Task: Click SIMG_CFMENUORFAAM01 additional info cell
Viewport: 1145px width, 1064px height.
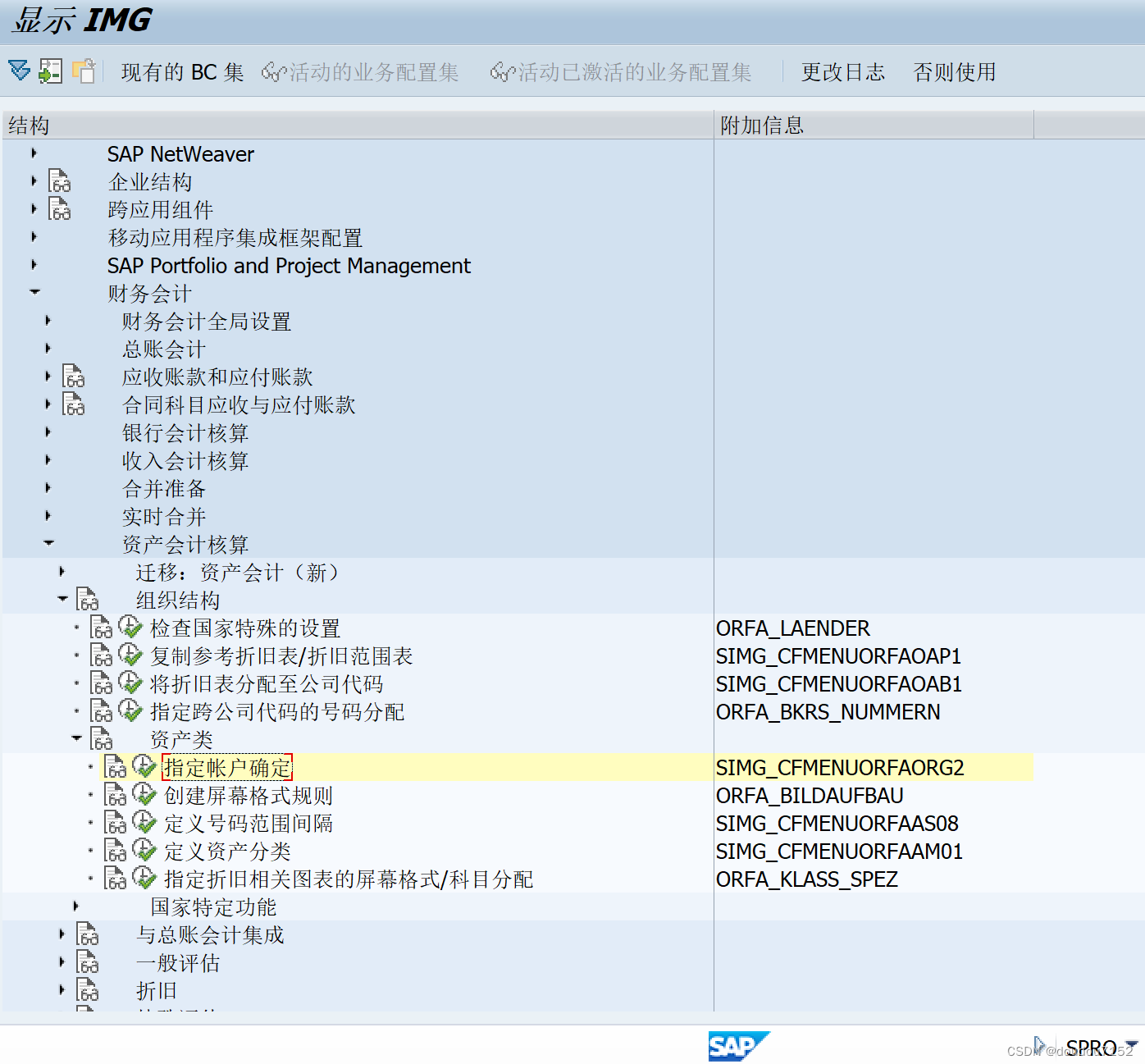Action: 839,852
